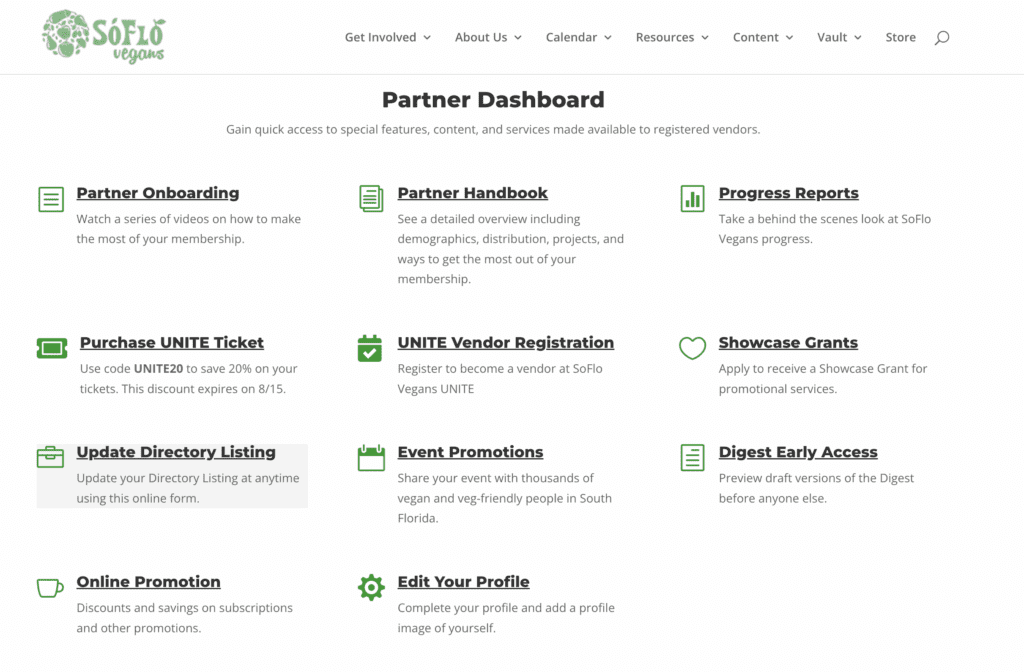Expand the About Us menu chevron
The width and height of the screenshot is (1024, 672).
click(x=518, y=38)
